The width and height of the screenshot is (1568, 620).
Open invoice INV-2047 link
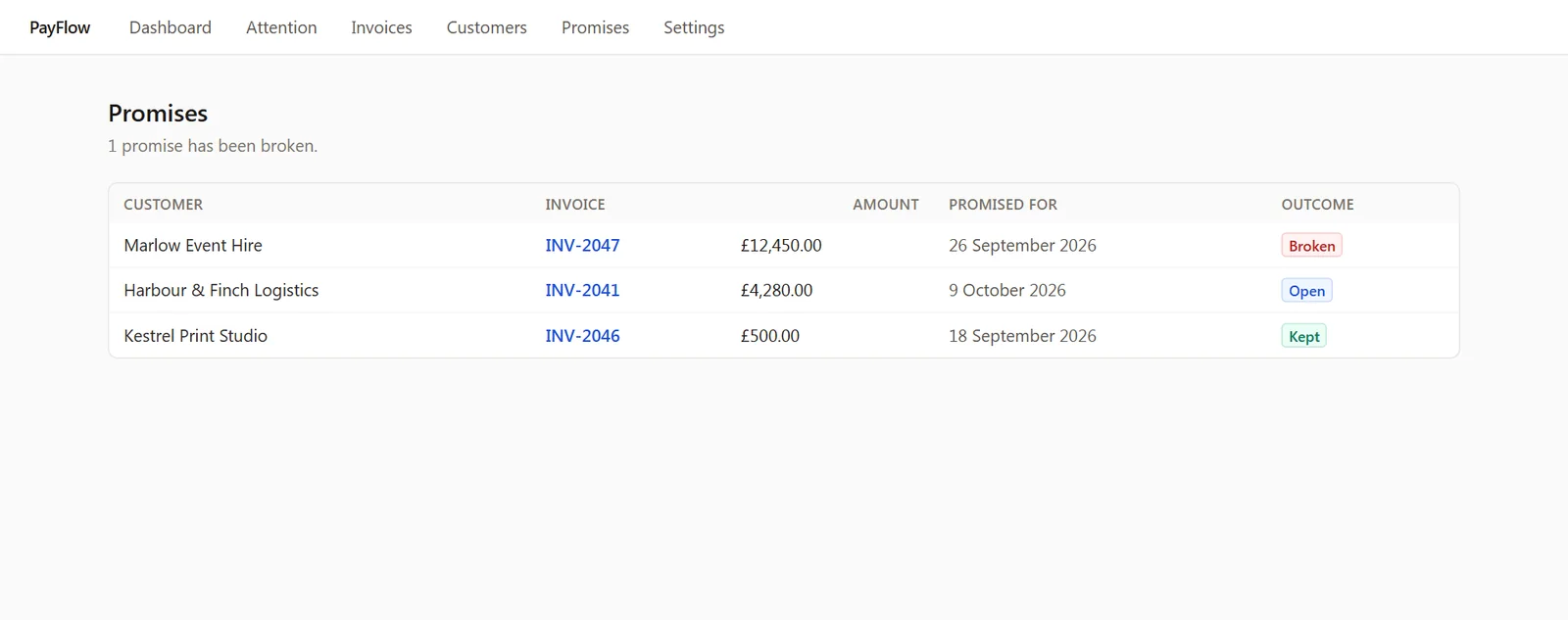582,245
